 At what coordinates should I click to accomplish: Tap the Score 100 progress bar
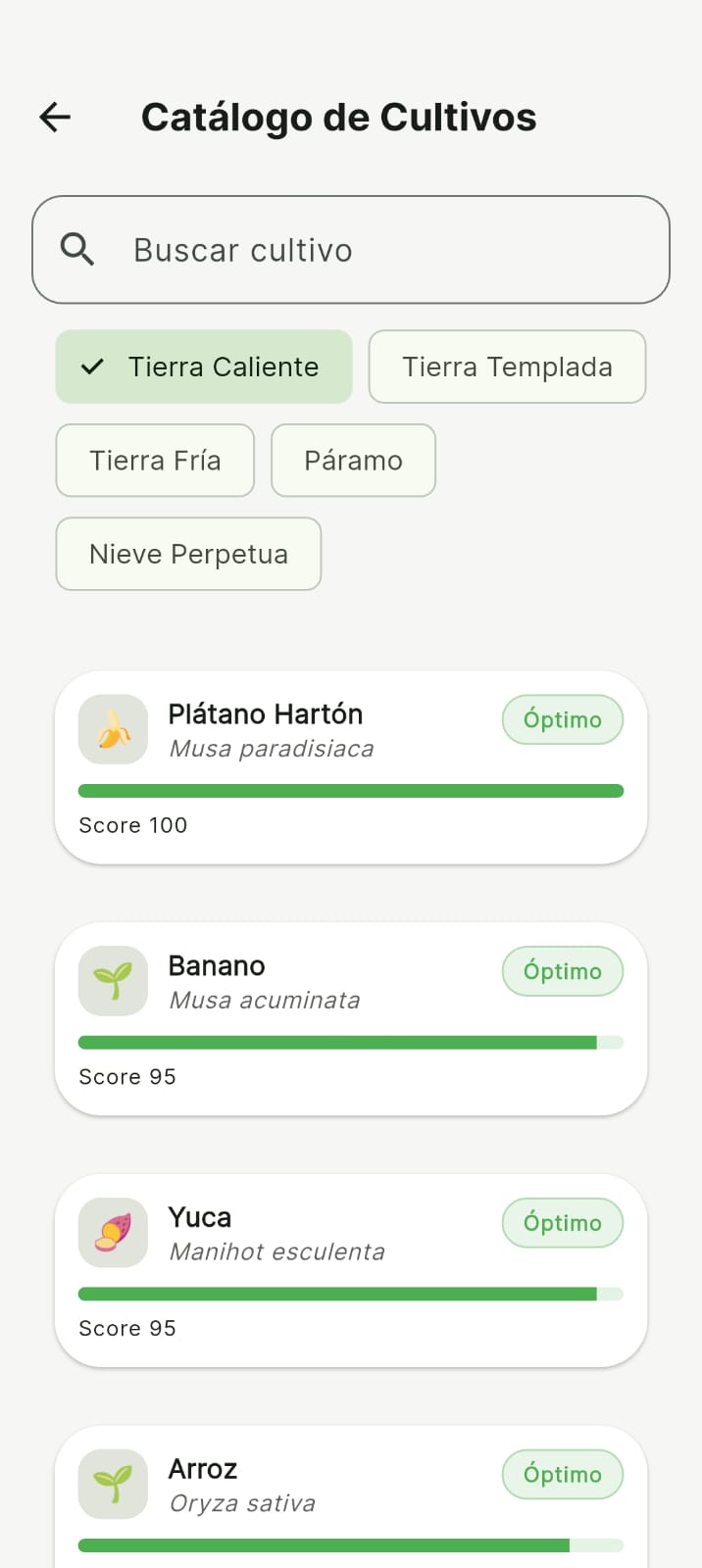pos(351,790)
